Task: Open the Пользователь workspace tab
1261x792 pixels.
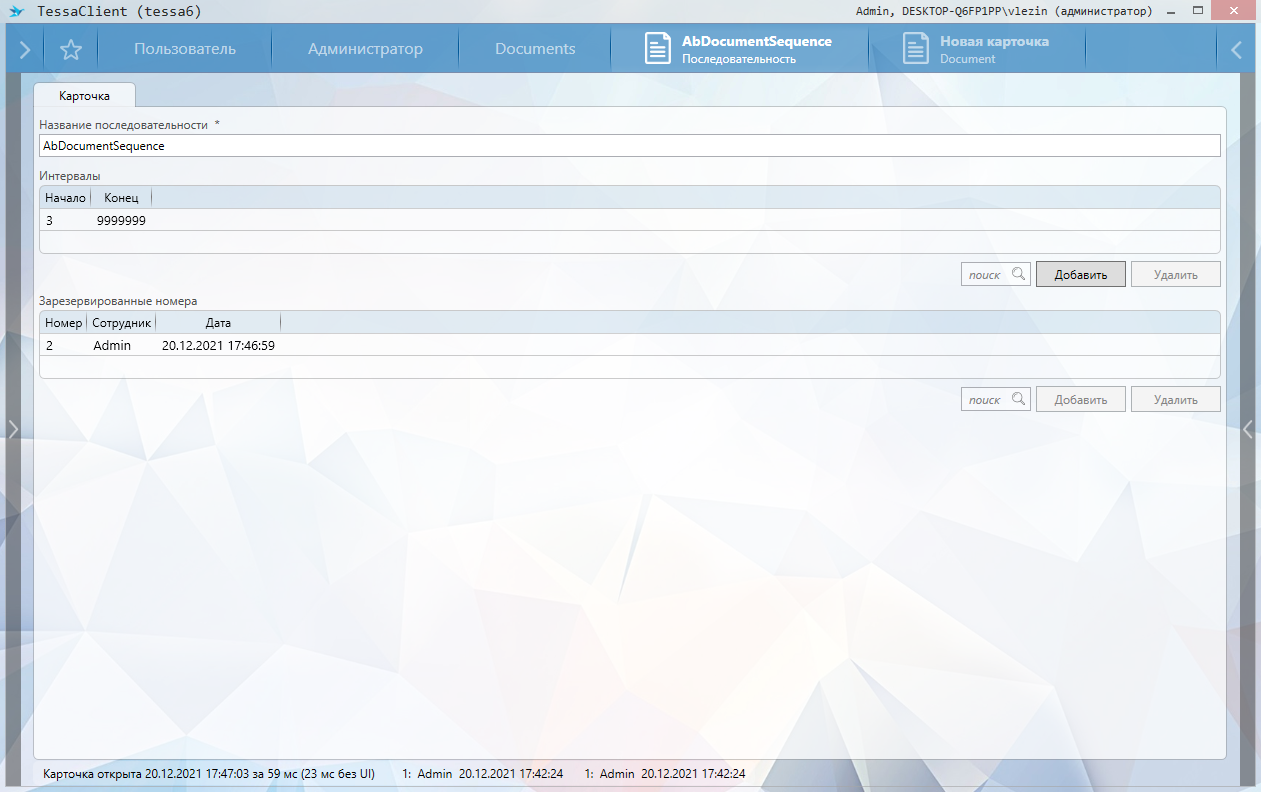Action: (x=185, y=49)
